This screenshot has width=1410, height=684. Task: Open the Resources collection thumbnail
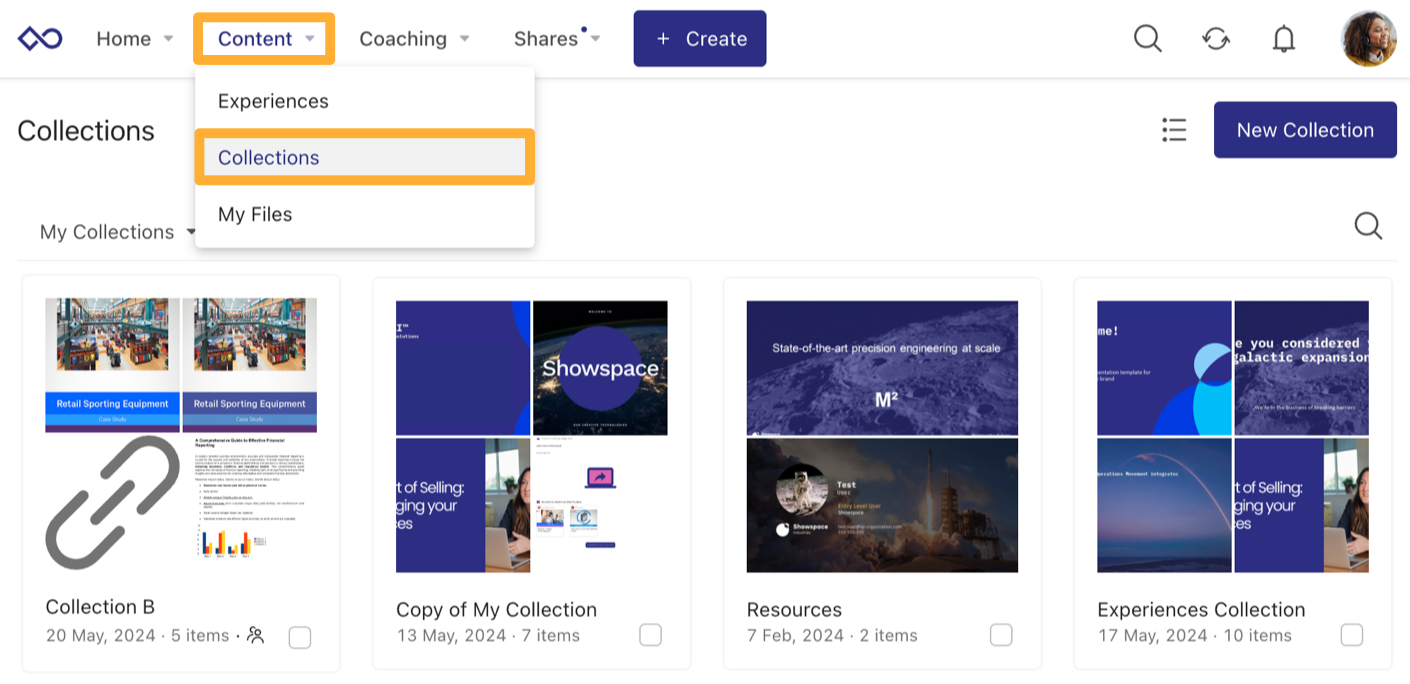click(x=882, y=436)
